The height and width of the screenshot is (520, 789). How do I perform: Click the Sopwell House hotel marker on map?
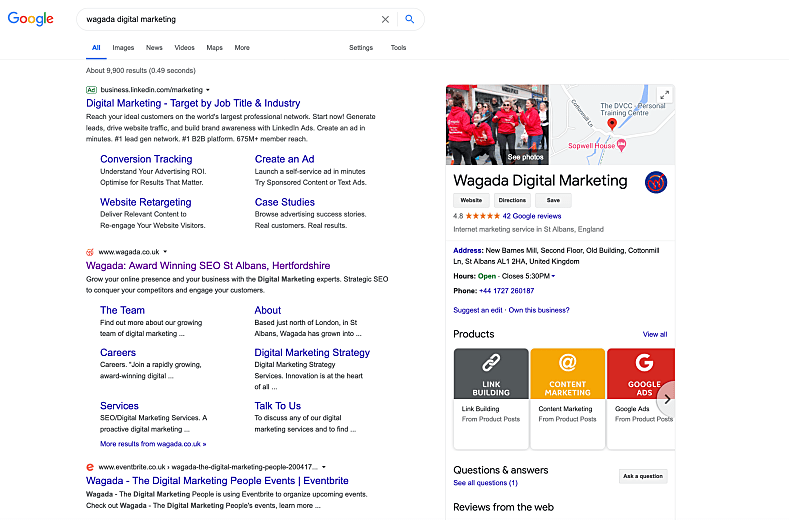coord(621,145)
